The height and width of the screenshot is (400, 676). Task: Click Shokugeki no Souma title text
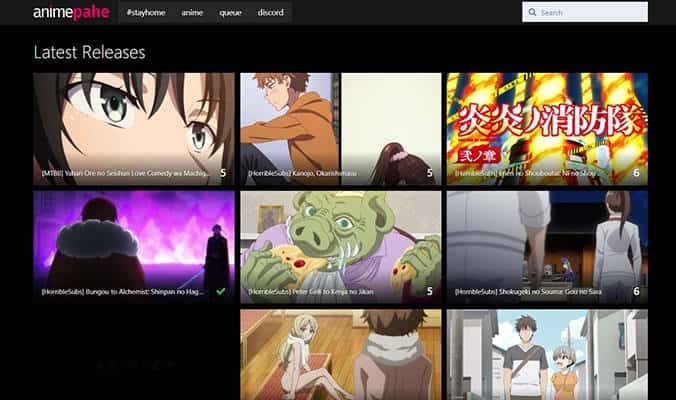tap(528, 292)
